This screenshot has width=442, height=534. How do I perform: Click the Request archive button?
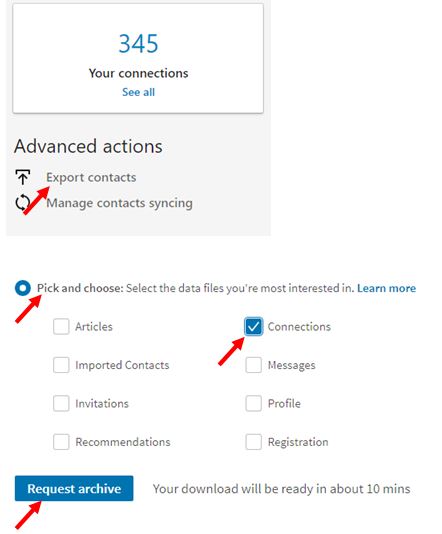pos(74,488)
